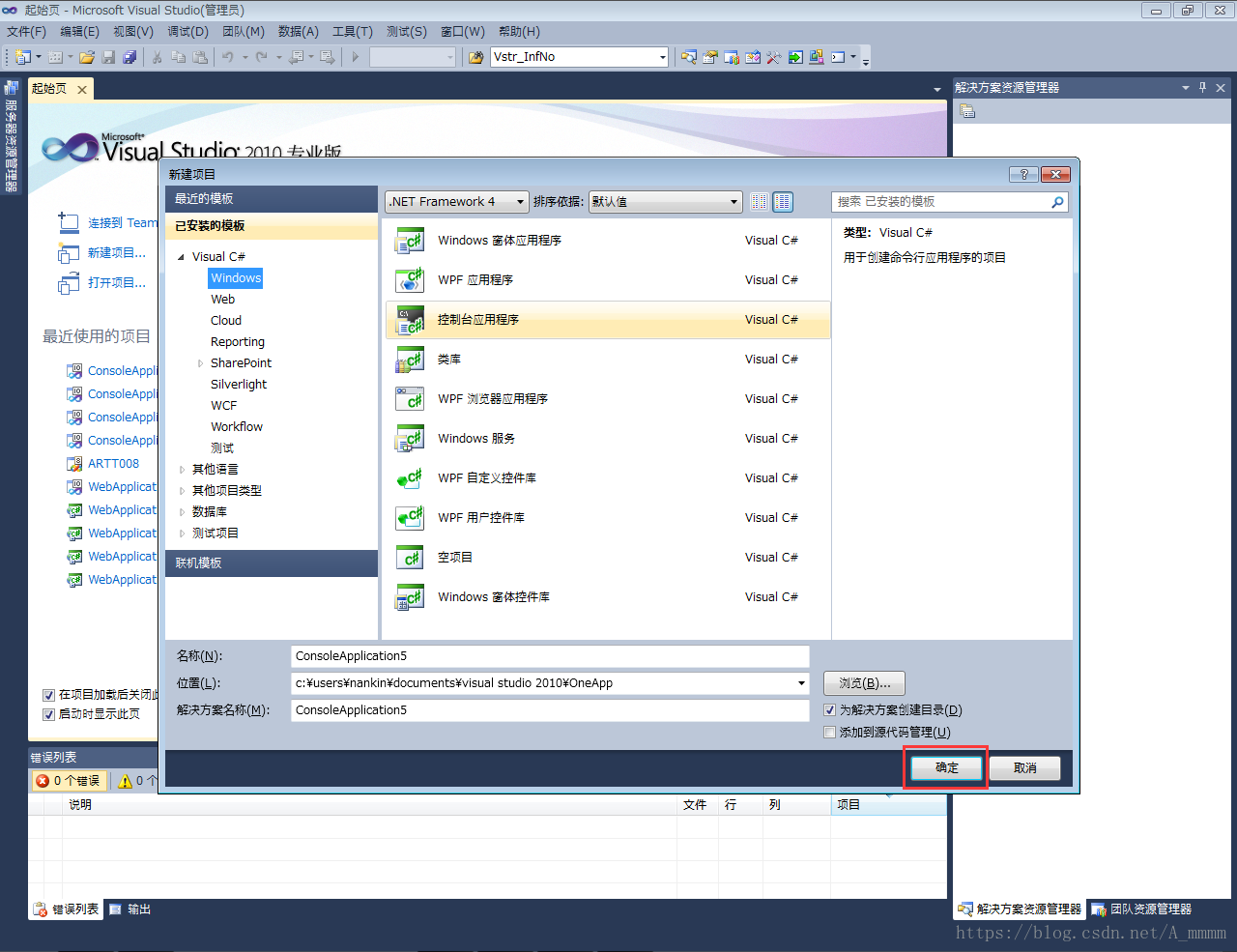The image size is (1237, 952).
Task: Collapse the Visual C# tree node
Action: pyautogui.click(x=181, y=257)
